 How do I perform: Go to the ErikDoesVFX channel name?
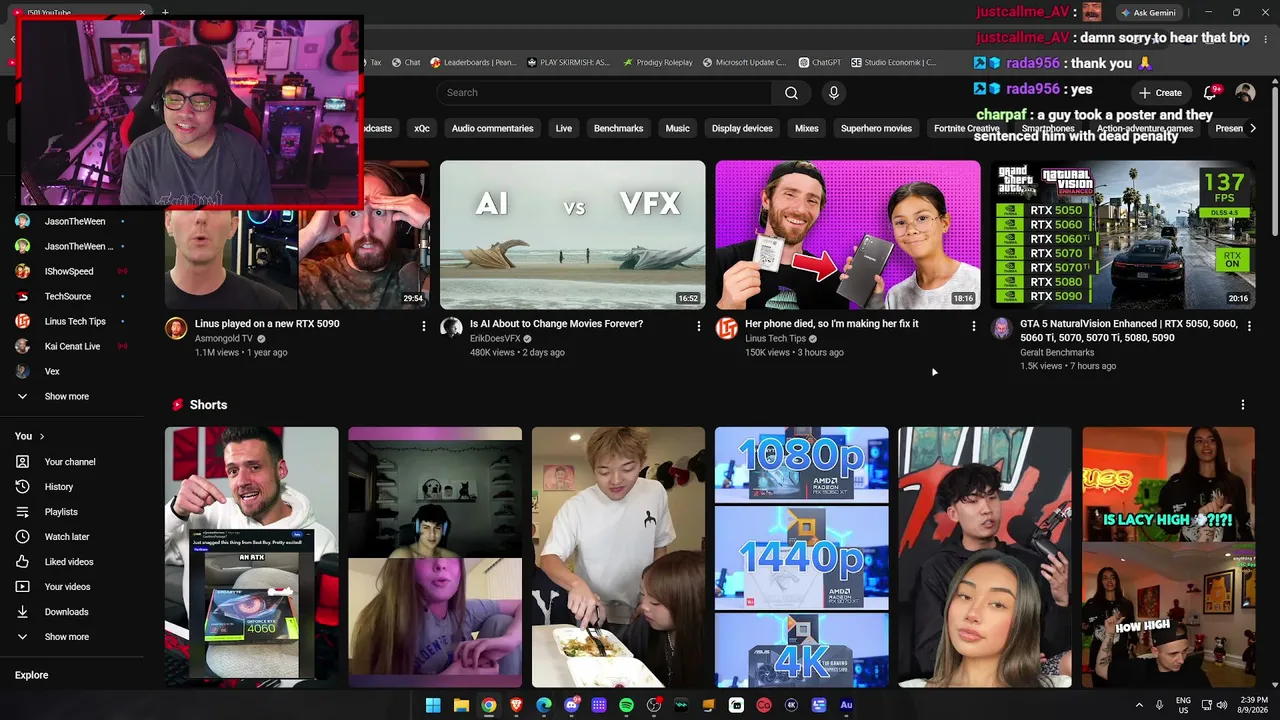coord(495,339)
